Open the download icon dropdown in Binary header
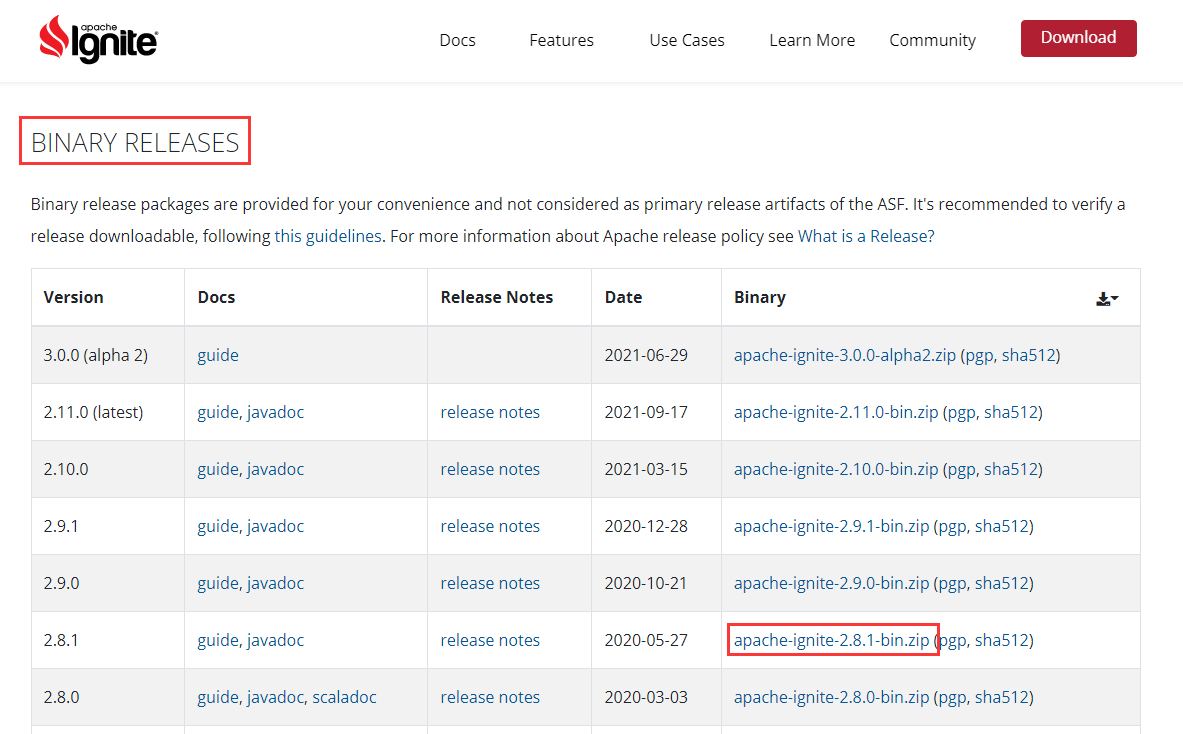 [1107, 299]
